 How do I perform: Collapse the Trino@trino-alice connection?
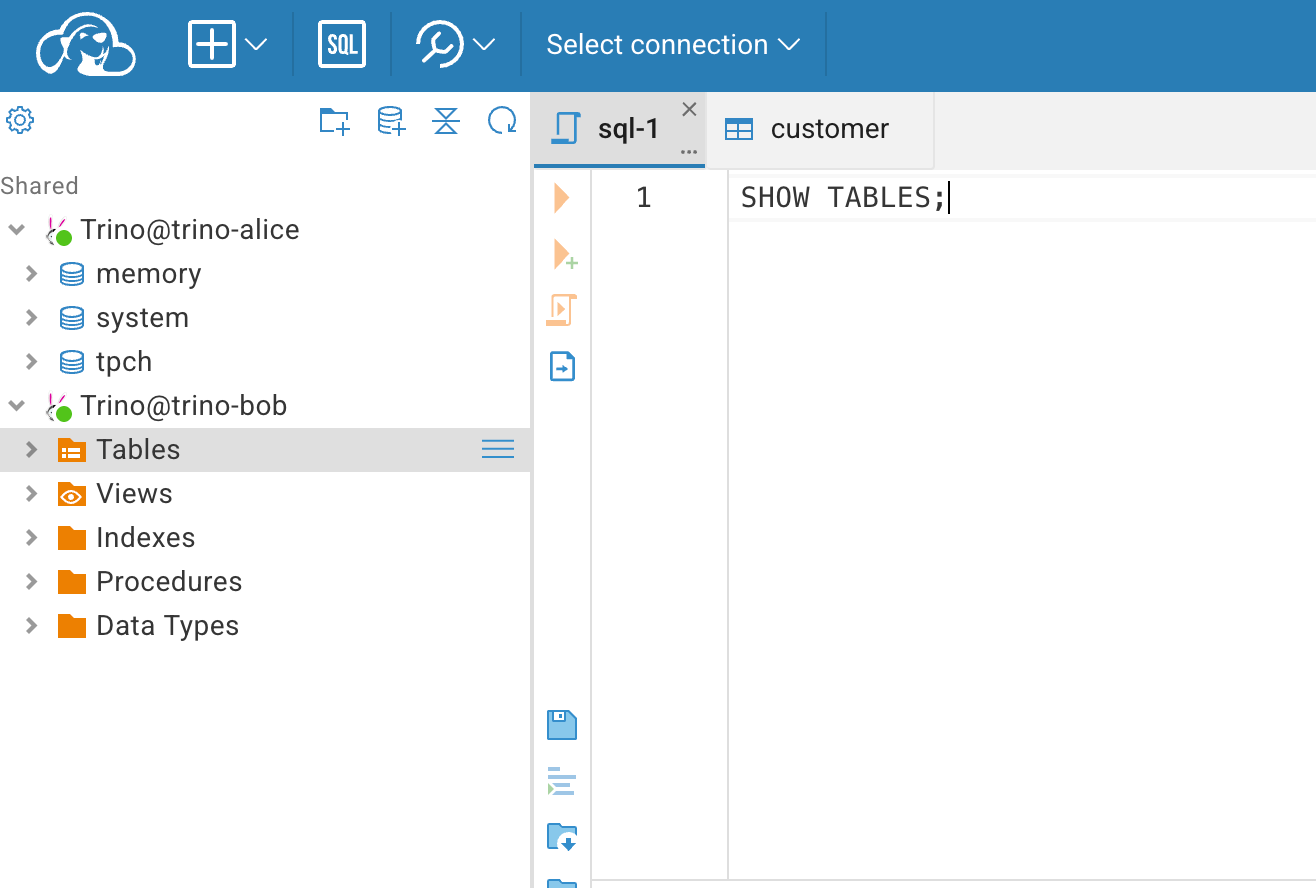(17, 230)
